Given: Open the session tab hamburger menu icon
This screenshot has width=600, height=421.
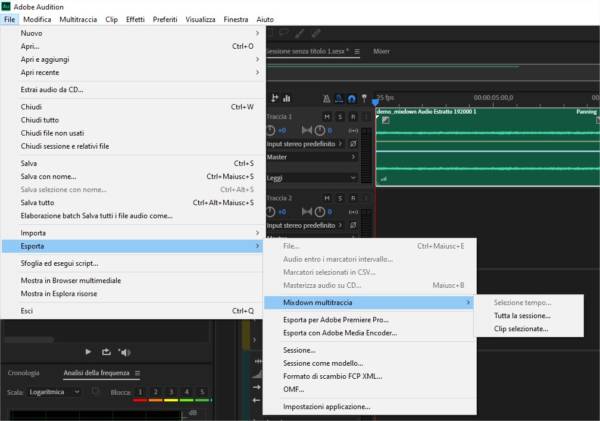Looking at the screenshot, I should pos(357,51).
